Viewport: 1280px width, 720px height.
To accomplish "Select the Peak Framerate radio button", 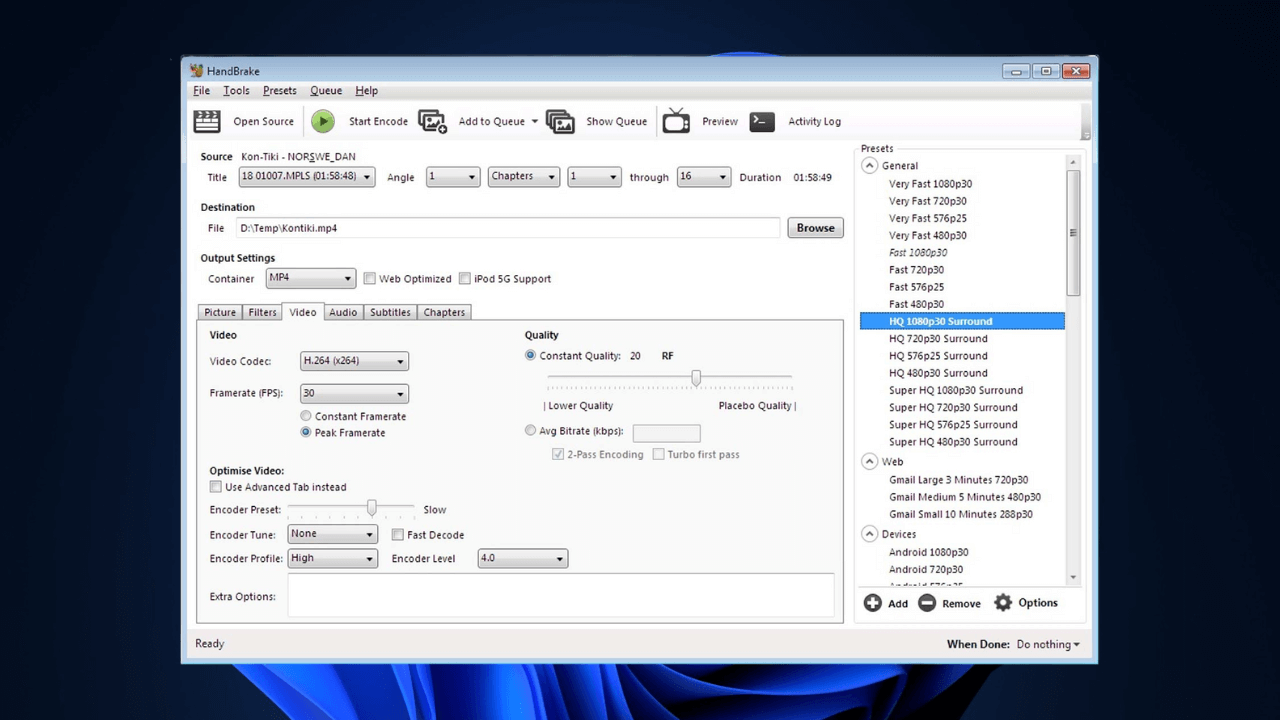I will coord(306,433).
